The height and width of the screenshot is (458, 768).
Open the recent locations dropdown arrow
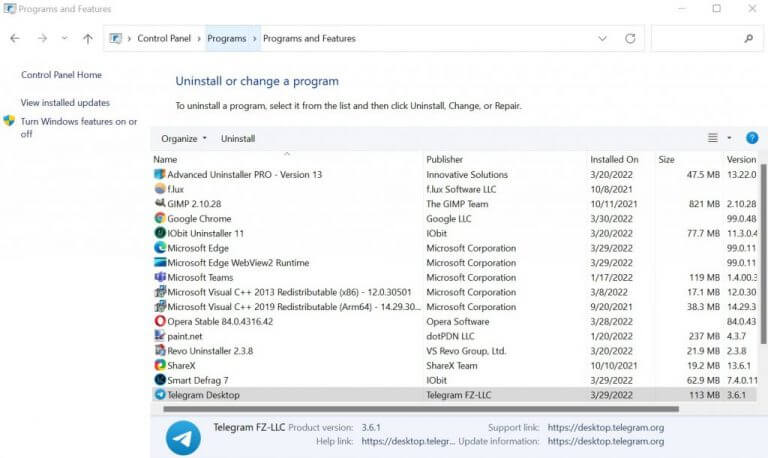click(x=64, y=38)
